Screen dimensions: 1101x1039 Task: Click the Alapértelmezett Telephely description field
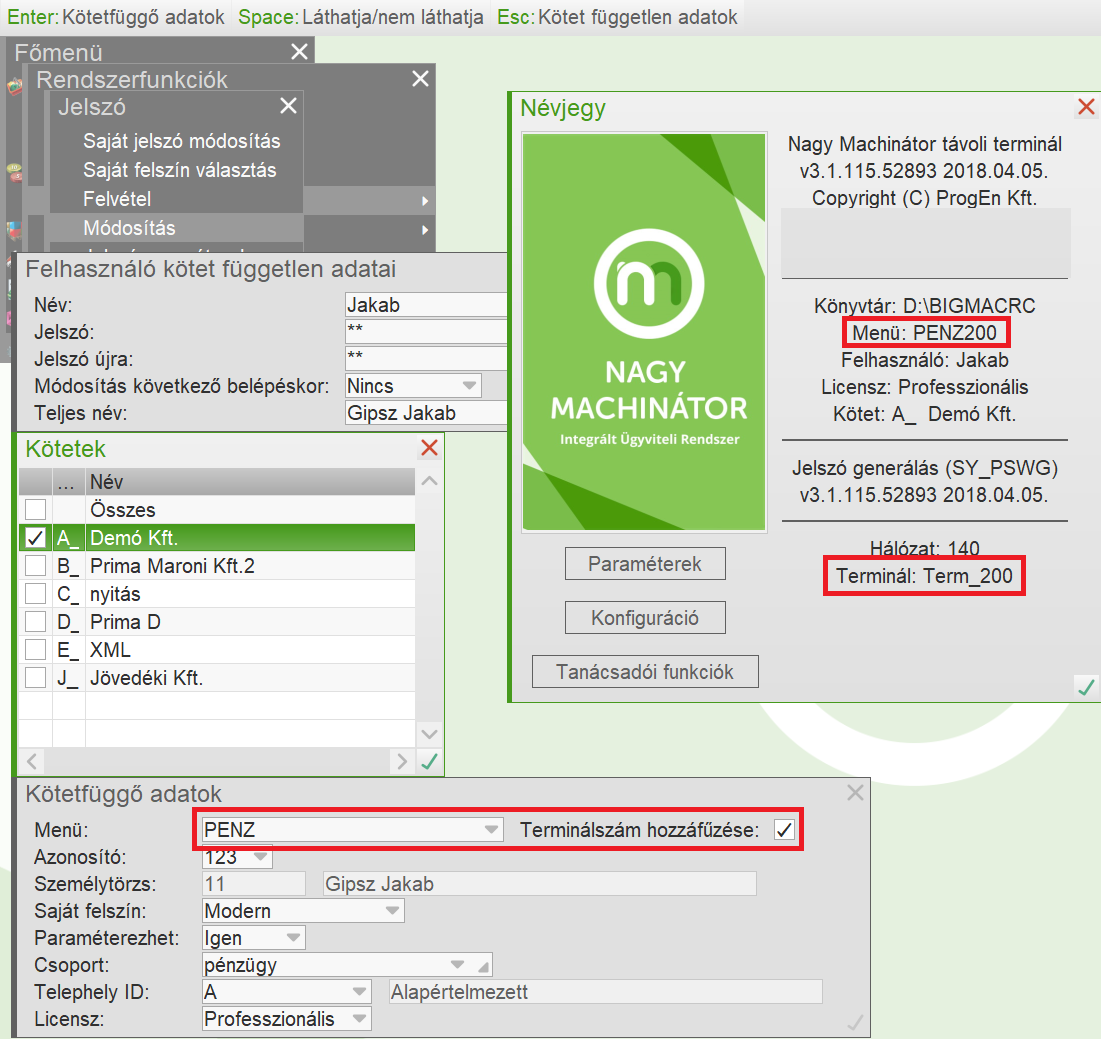(606, 992)
